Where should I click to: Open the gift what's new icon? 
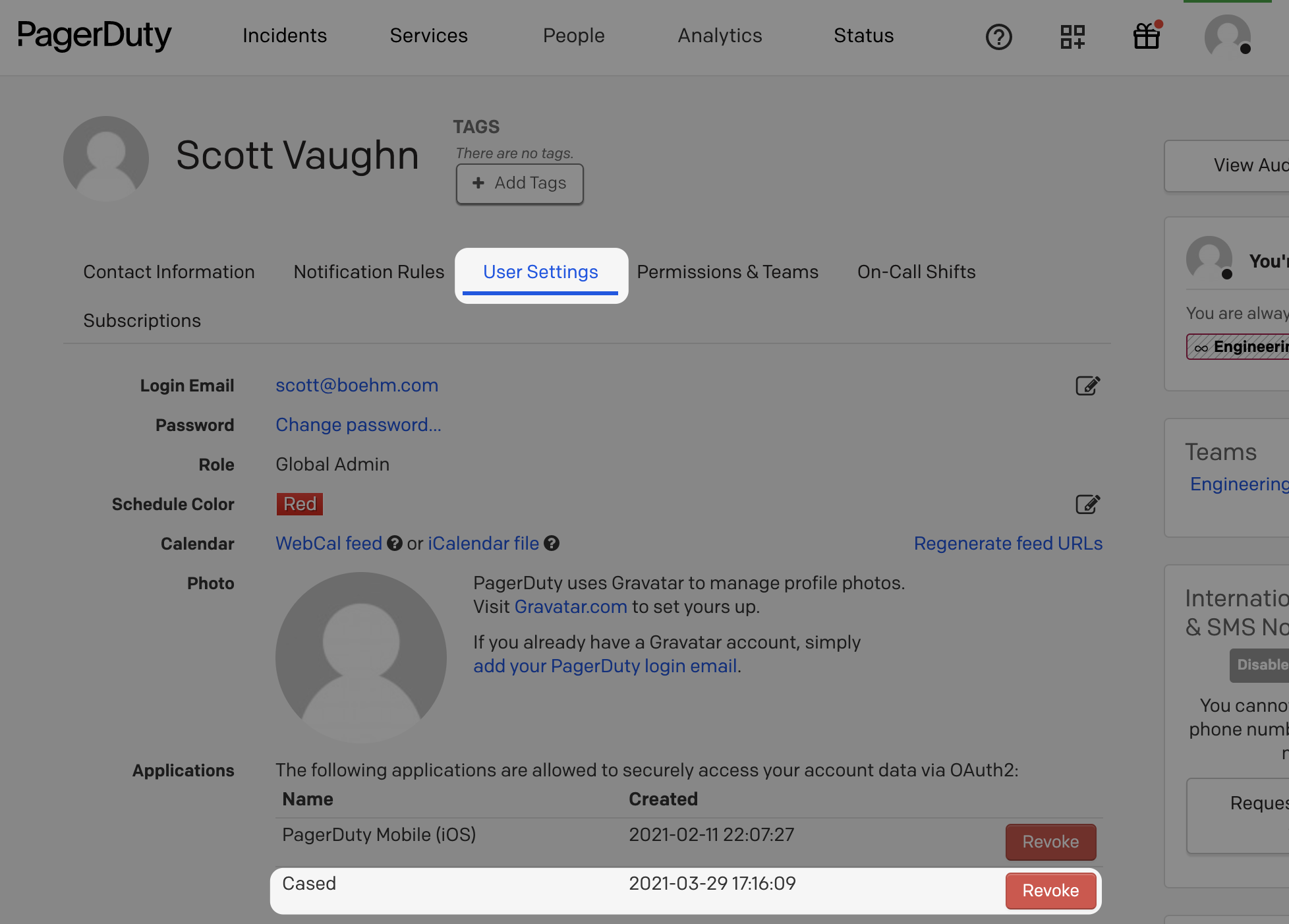point(1147,36)
